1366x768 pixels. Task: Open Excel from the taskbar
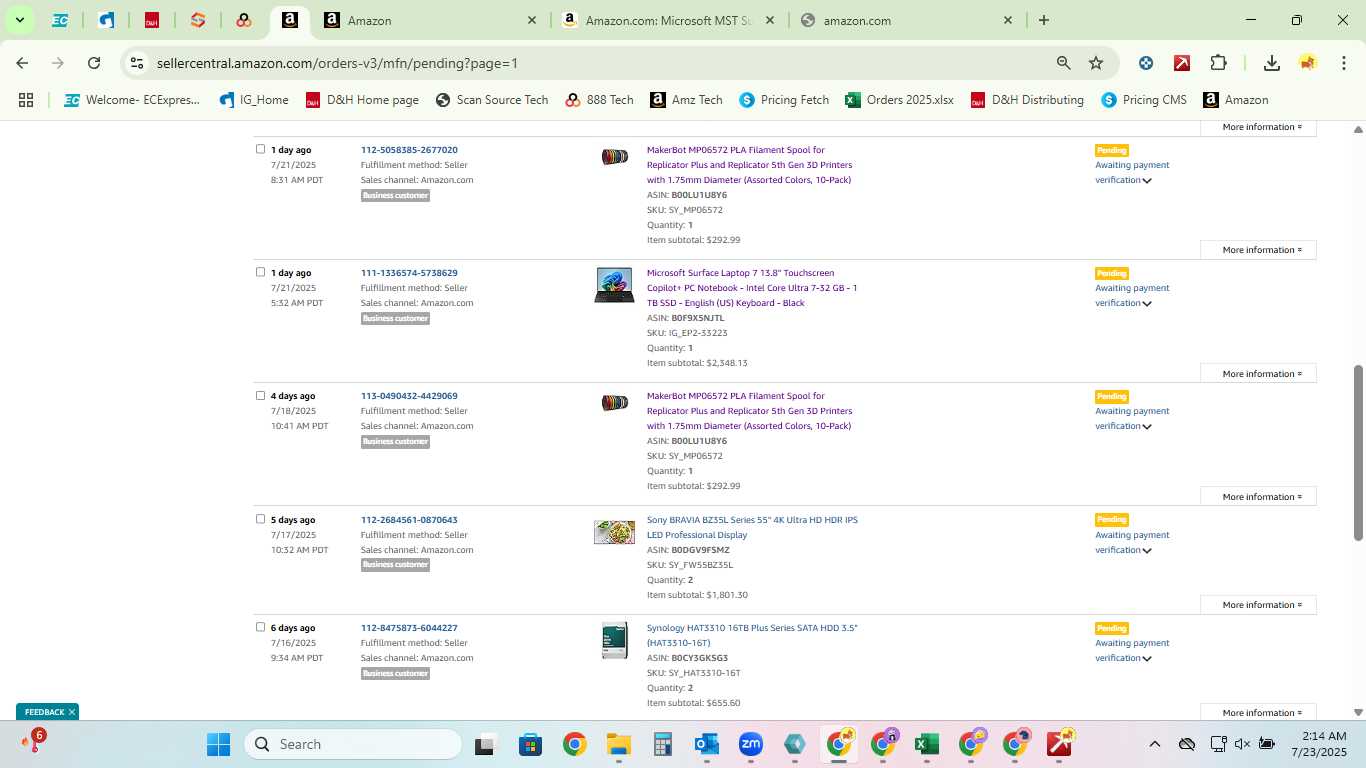[927, 744]
